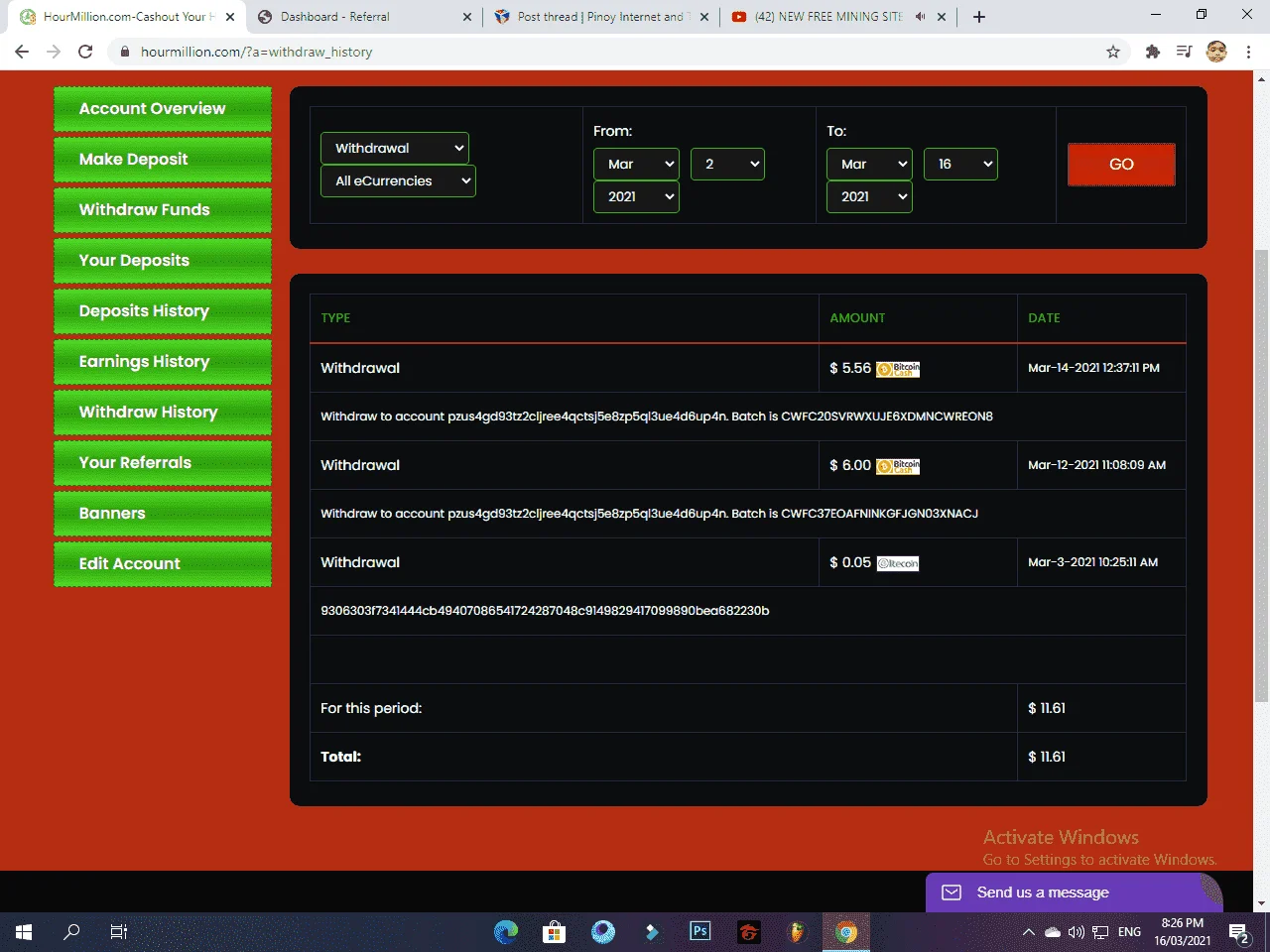Open a new browser tab
This screenshot has width=1270, height=952.
(x=979, y=17)
